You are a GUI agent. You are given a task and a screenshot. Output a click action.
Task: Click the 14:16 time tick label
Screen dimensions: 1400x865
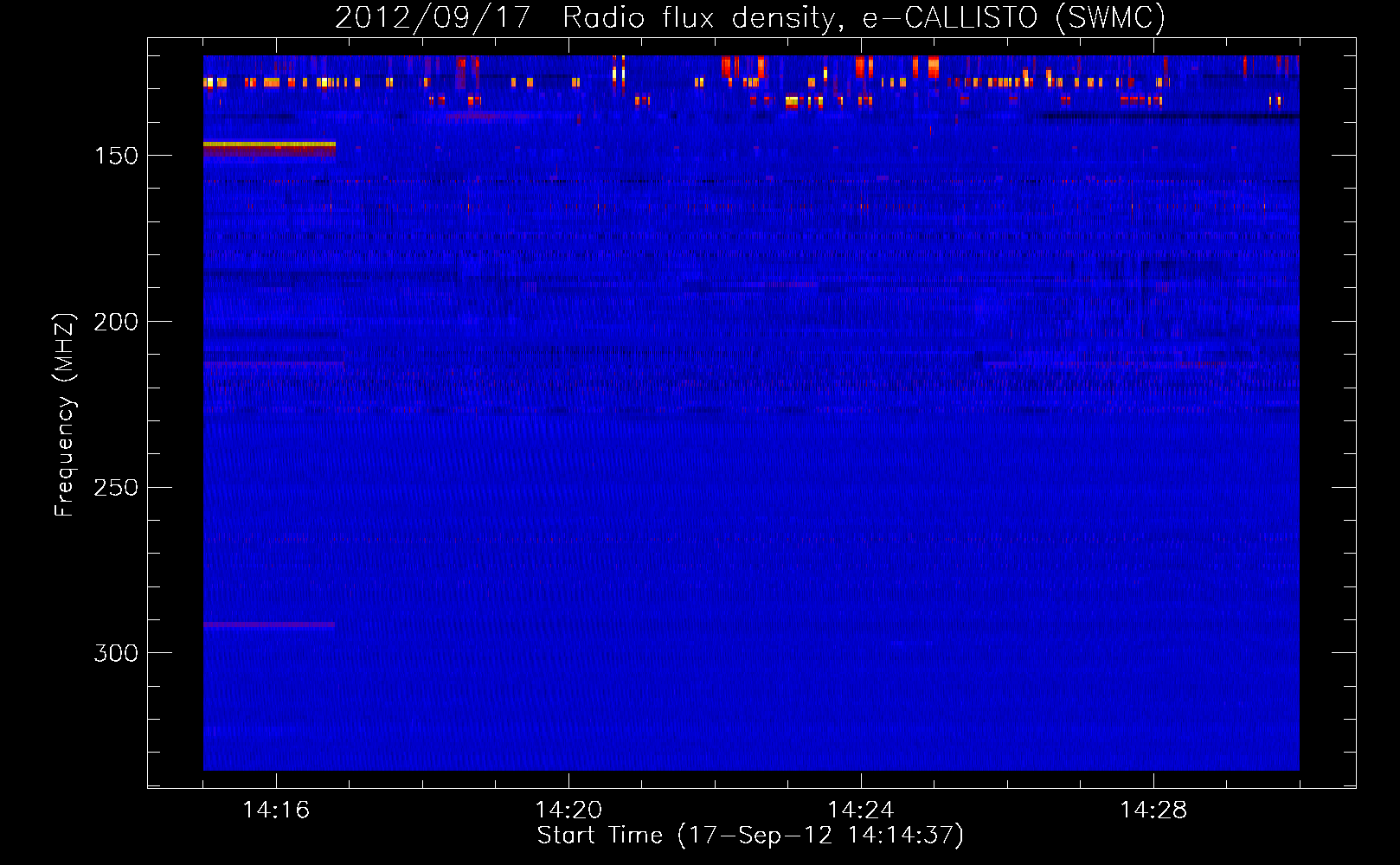pos(276,811)
